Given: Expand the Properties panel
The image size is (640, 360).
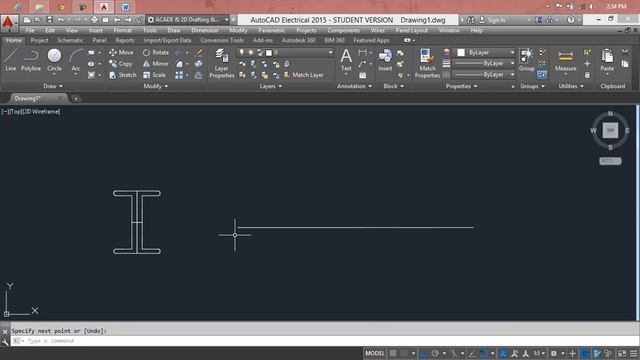Looking at the screenshot, I should (461, 86).
